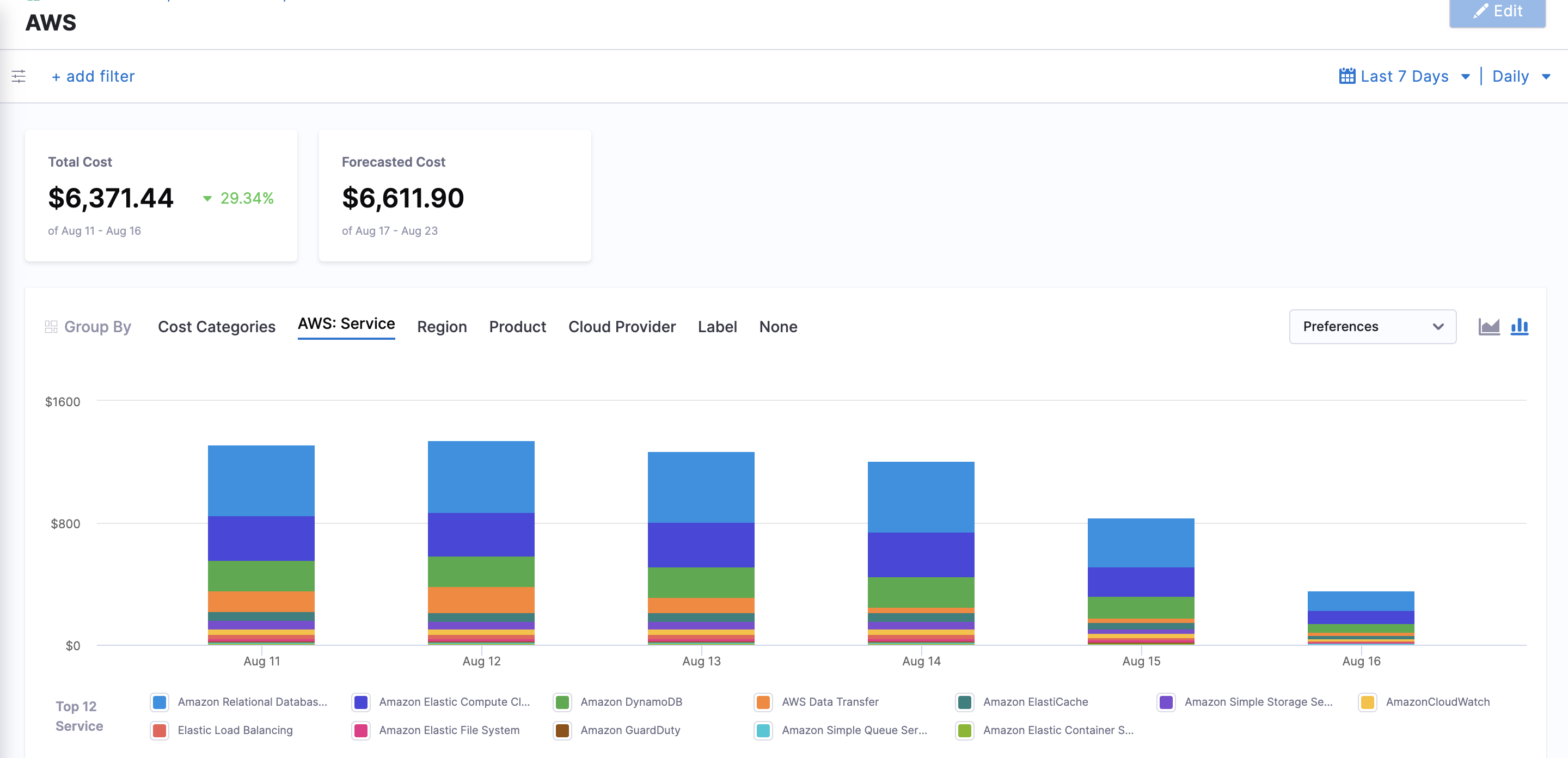This screenshot has width=1568, height=758.
Task: Switch group by to Region
Action: click(442, 327)
